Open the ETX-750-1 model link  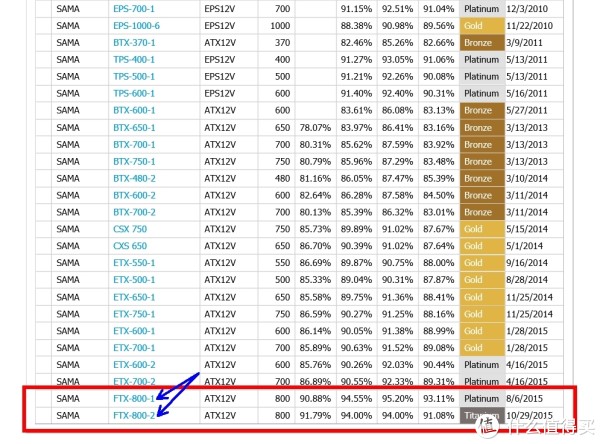point(134,314)
